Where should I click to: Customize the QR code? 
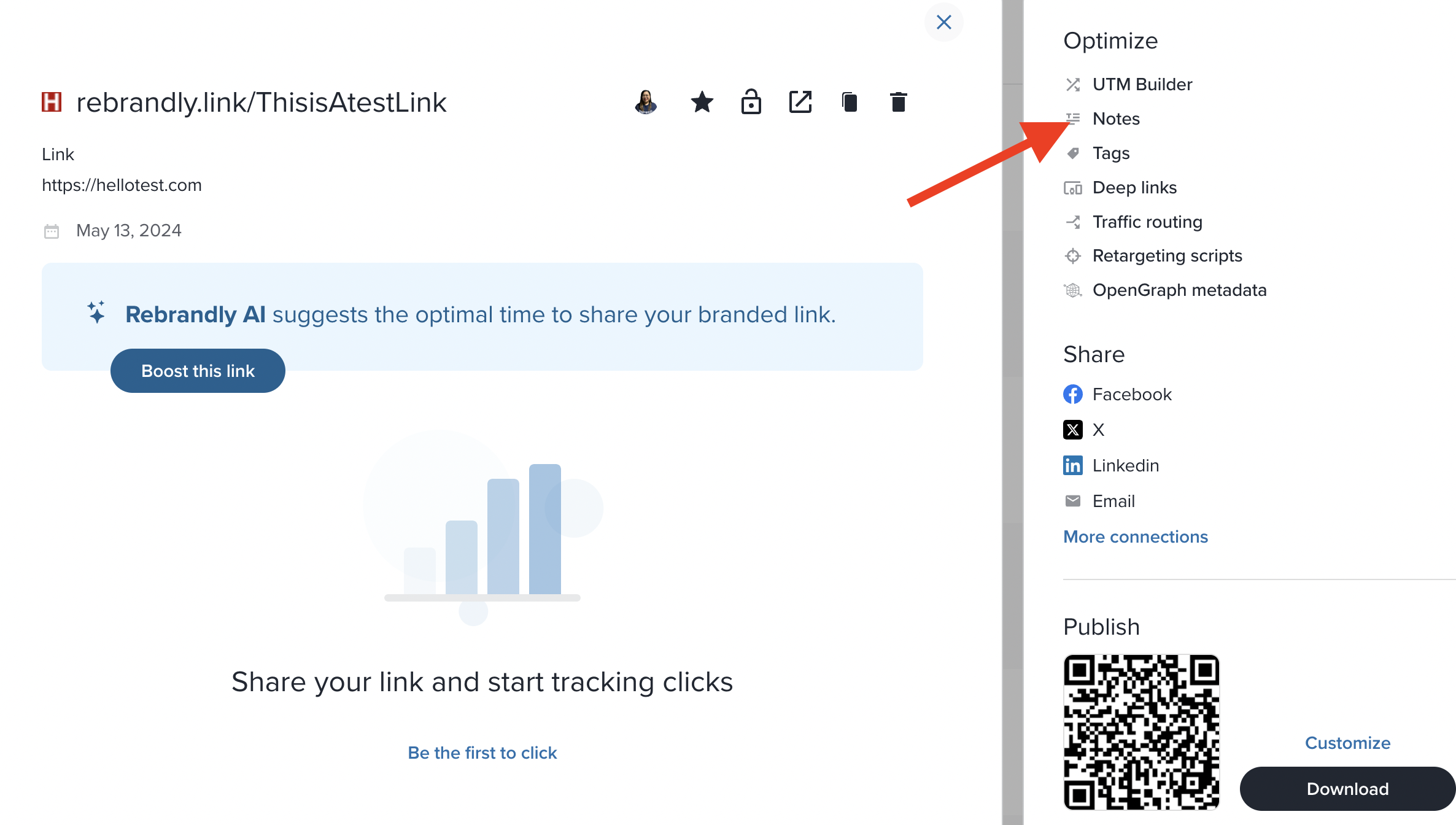1347,743
